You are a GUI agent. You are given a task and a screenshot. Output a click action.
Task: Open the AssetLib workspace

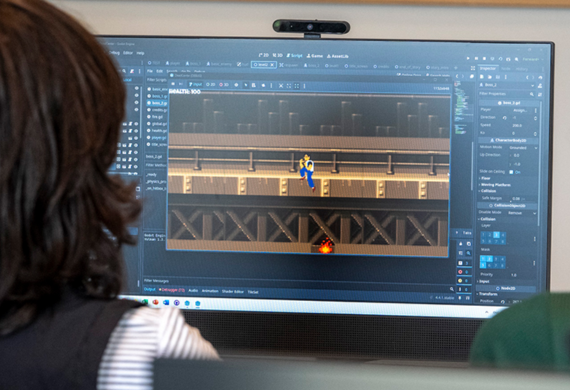coord(338,56)
